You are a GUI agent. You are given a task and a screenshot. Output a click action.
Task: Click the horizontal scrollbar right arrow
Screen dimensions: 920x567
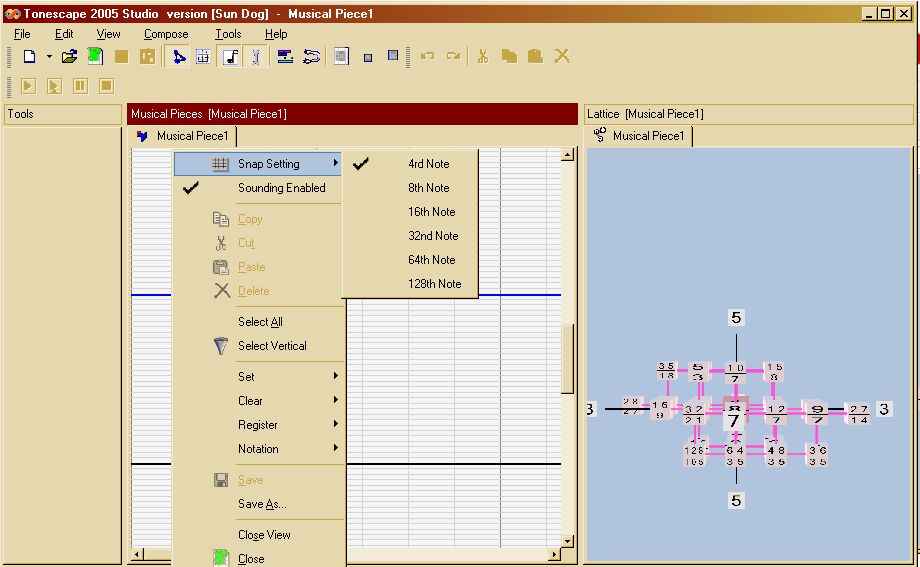(x=554, y=554)
